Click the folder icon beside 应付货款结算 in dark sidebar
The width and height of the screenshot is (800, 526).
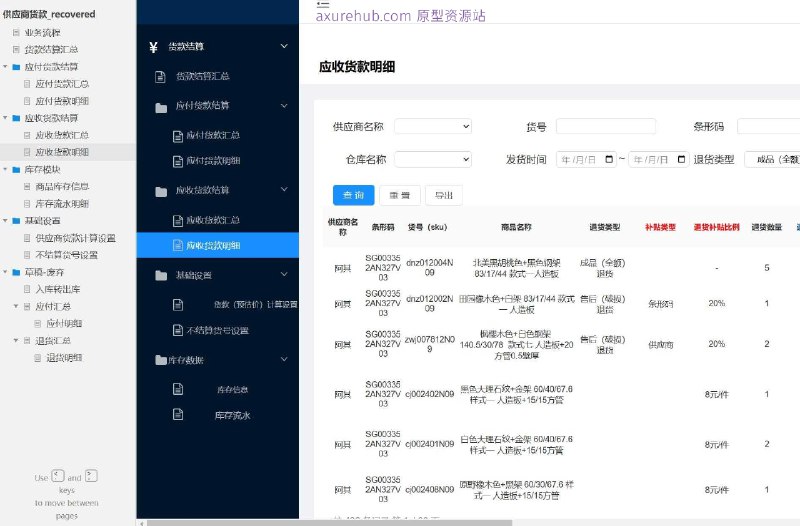161,107
